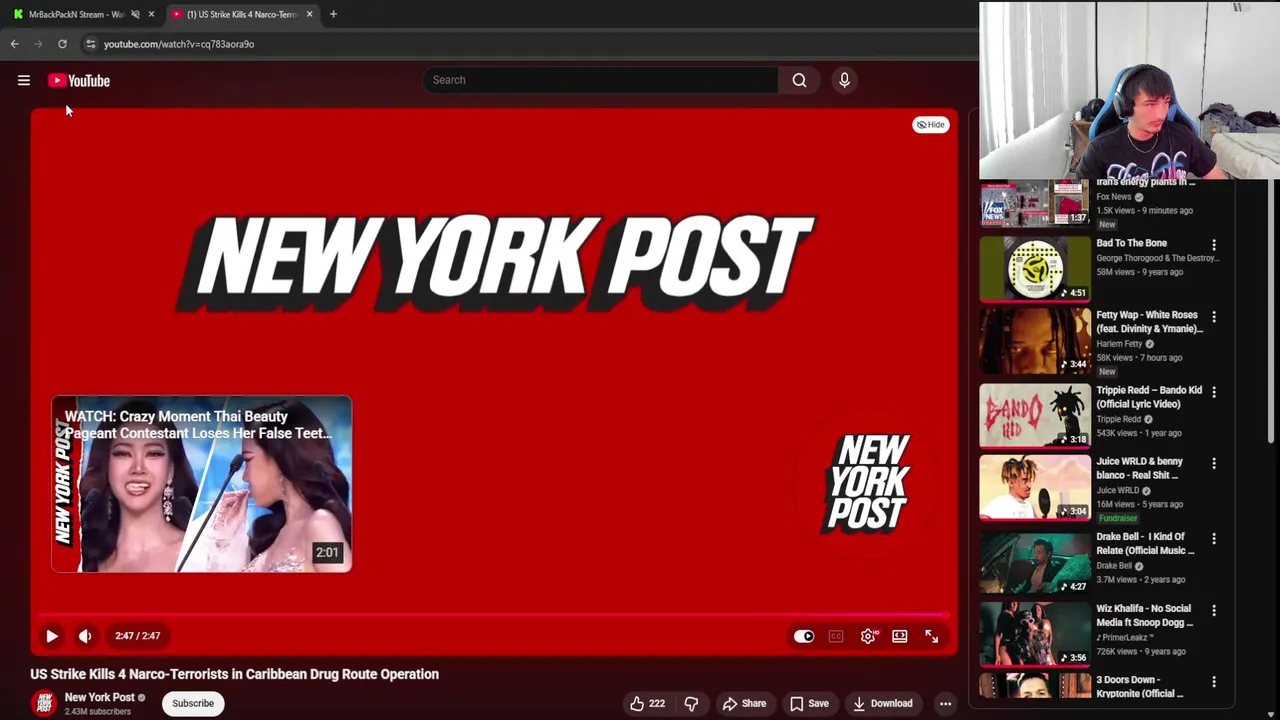Screen dimensions: 1280x720
Task: Open Drake Bell I Kind Of Relate thumbnail
Action: (x=1035, y=562)
